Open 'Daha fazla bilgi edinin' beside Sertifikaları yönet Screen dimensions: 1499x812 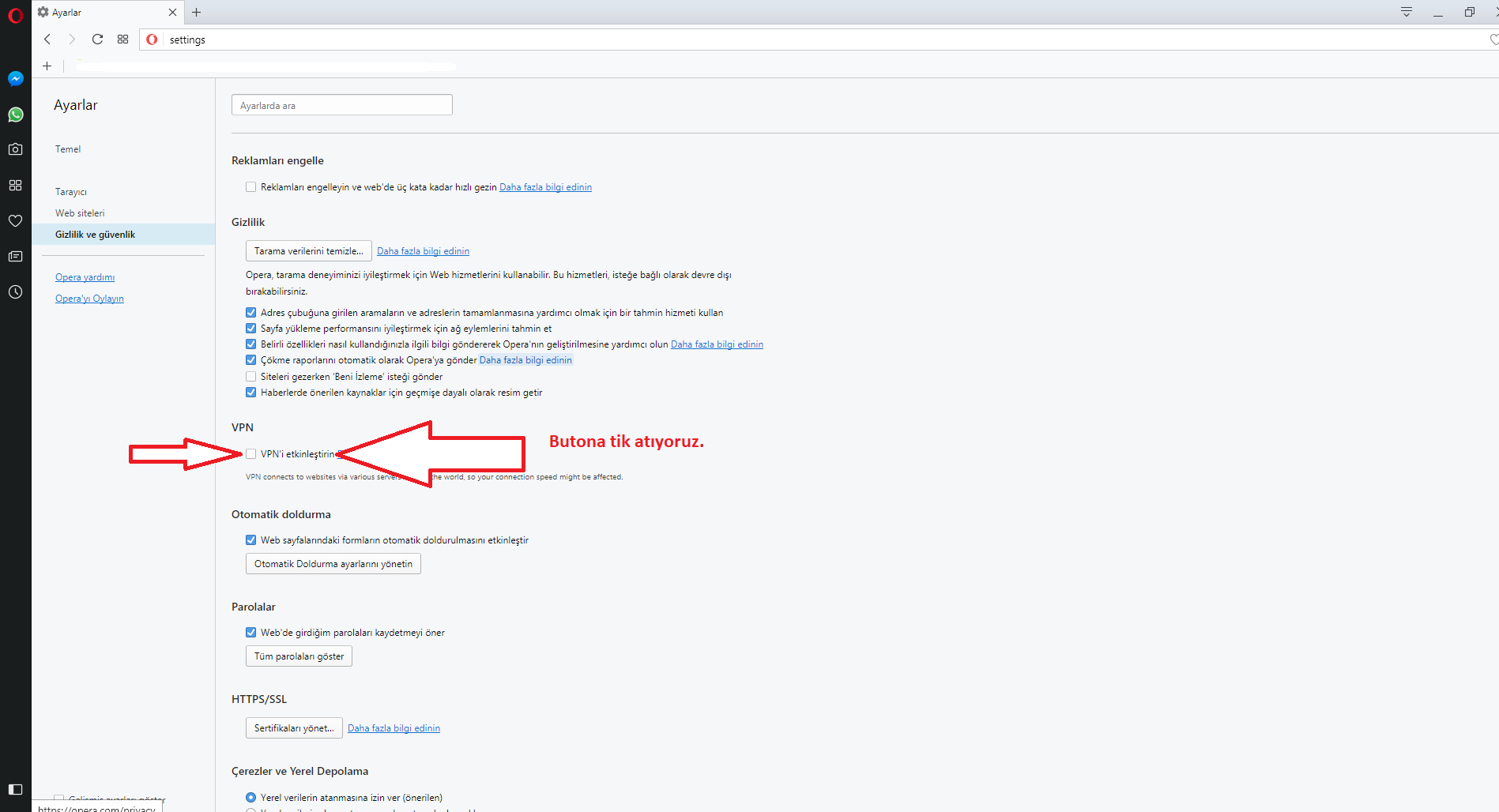394,728
